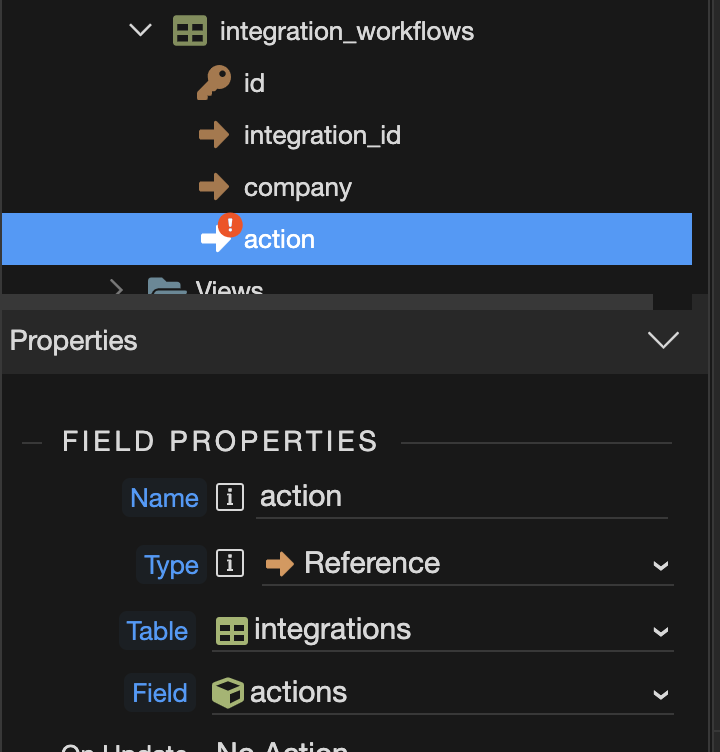Expand the Views folder

pos(117,289)
